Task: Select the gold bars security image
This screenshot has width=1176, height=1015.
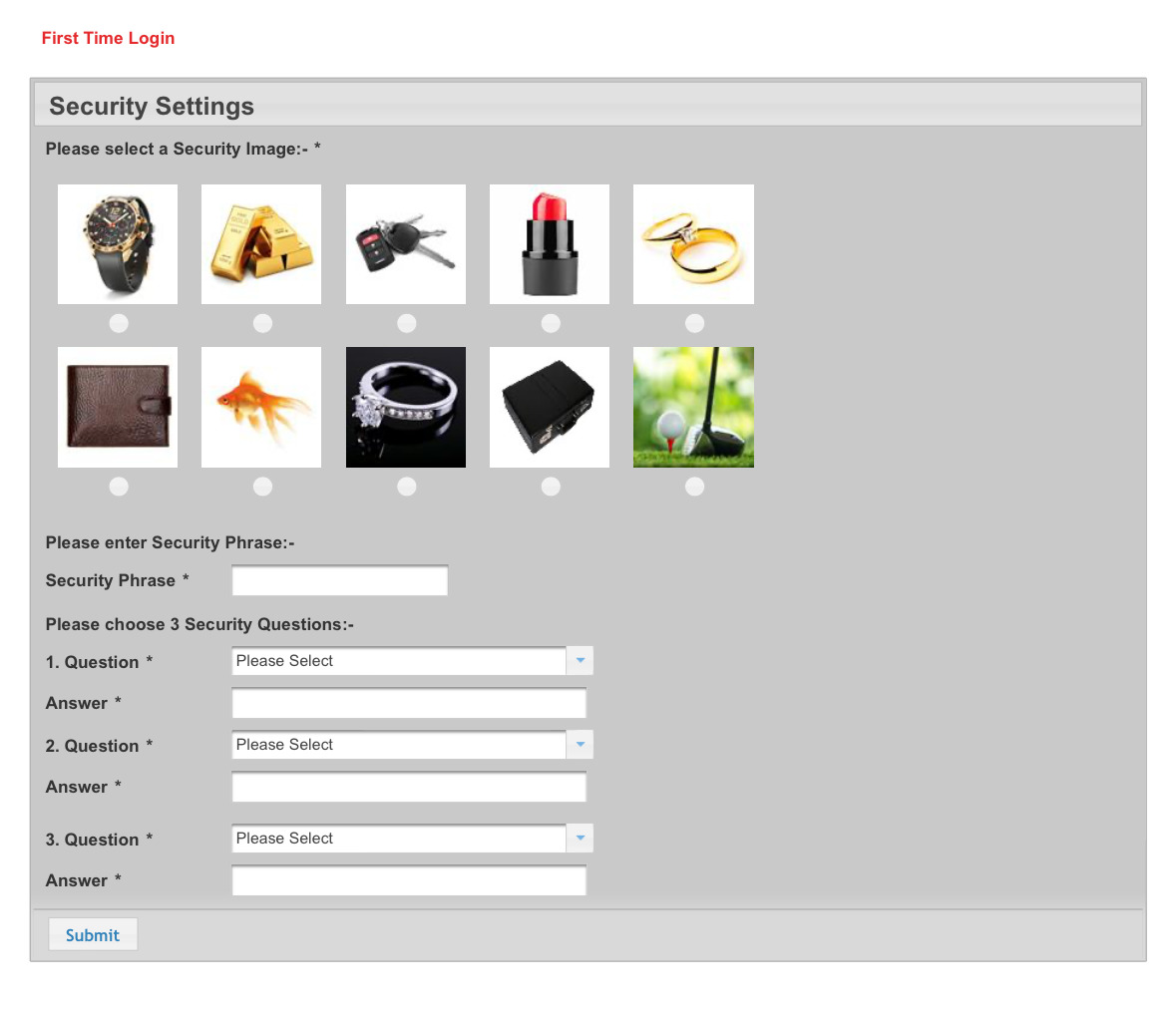Action: tap(261, 244)
